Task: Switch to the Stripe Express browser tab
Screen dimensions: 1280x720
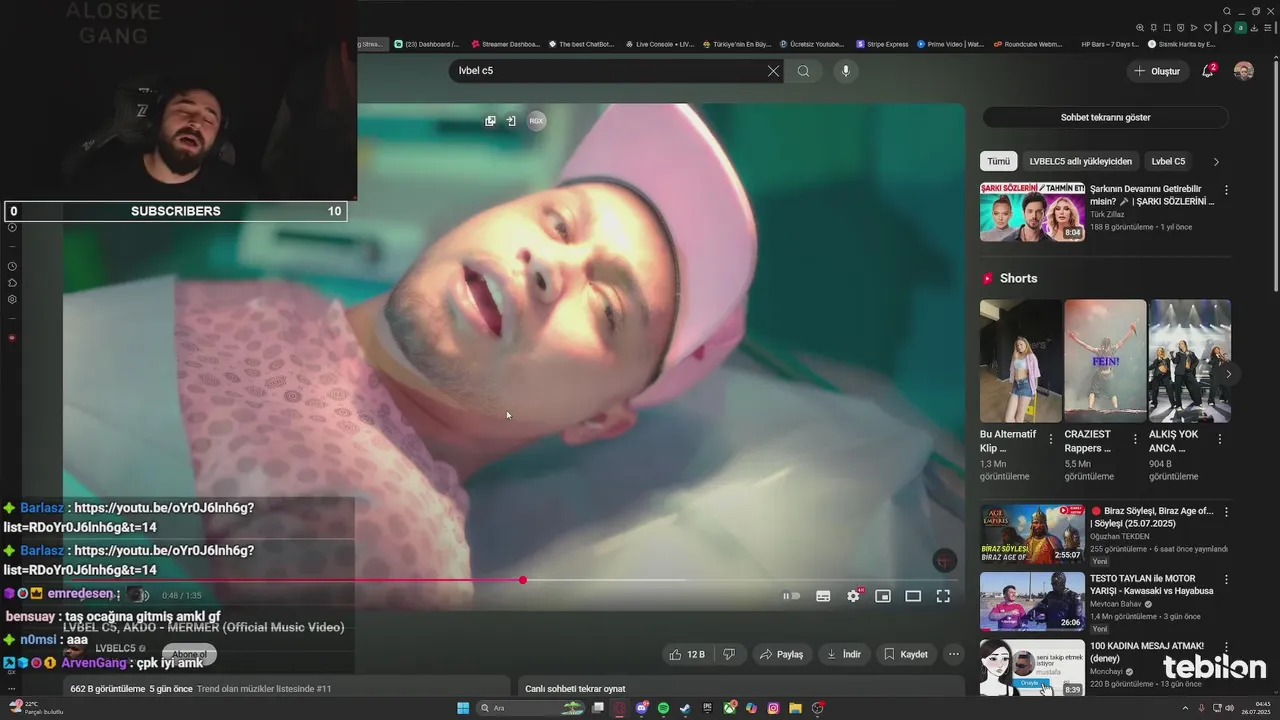Action: click(x=882, y=44)
